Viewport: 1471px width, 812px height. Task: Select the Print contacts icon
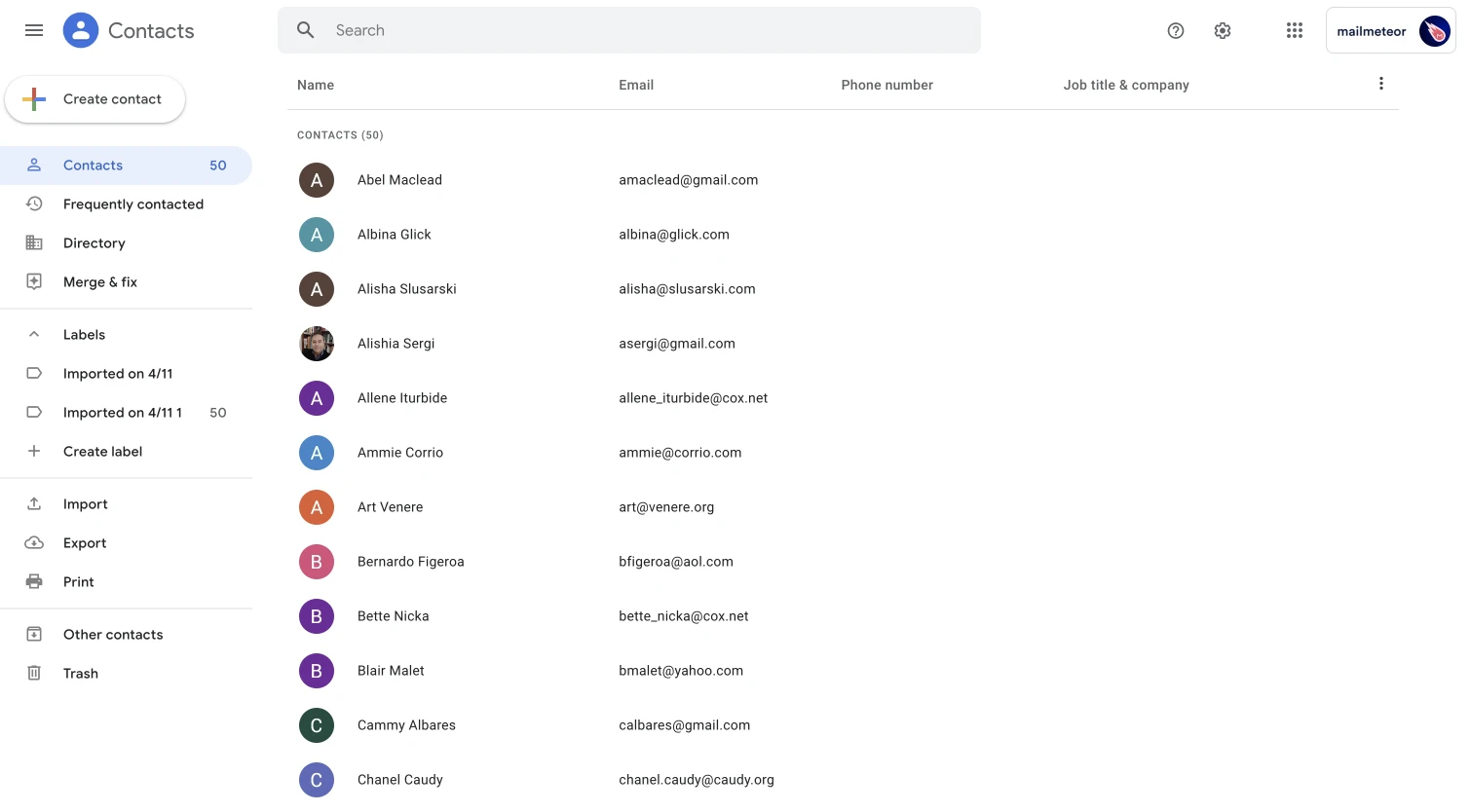[34, 581]
